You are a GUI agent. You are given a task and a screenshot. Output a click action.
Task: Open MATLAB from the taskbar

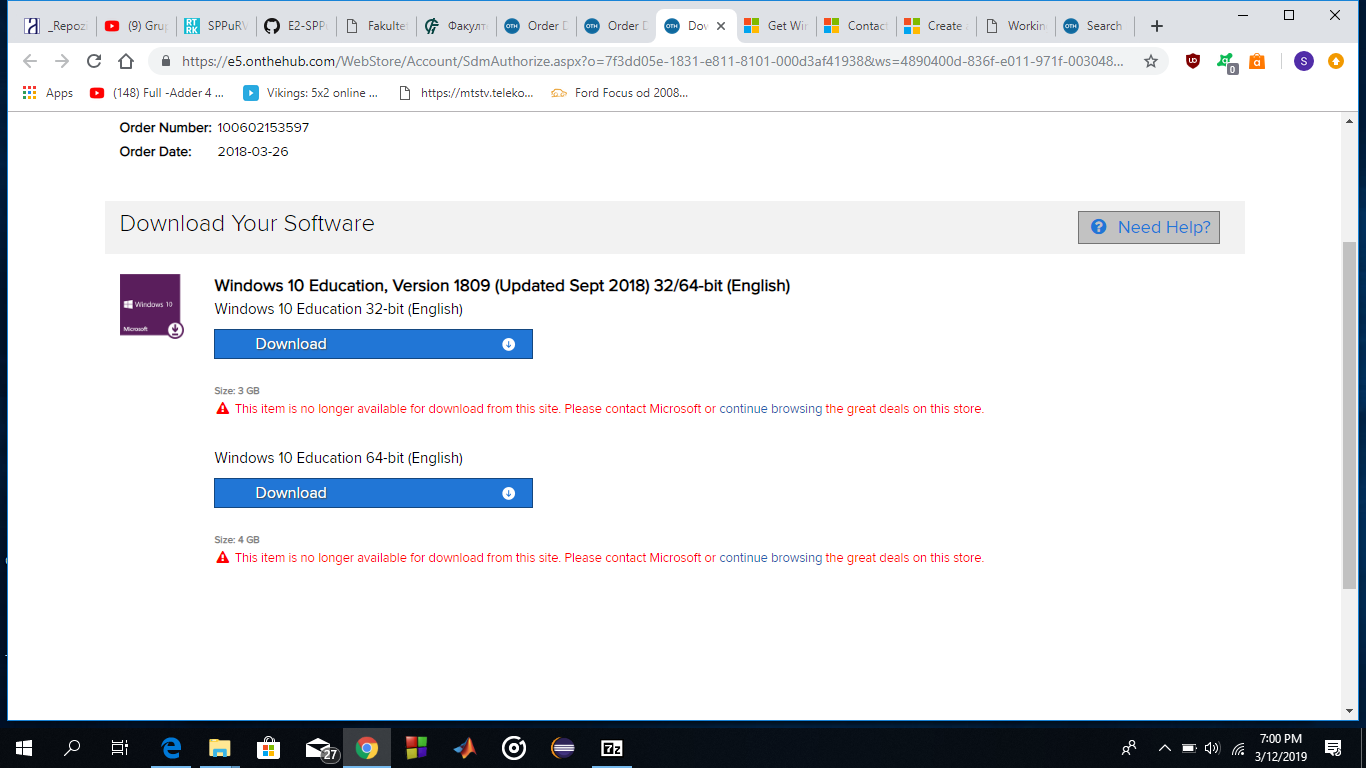pos(465,747)
